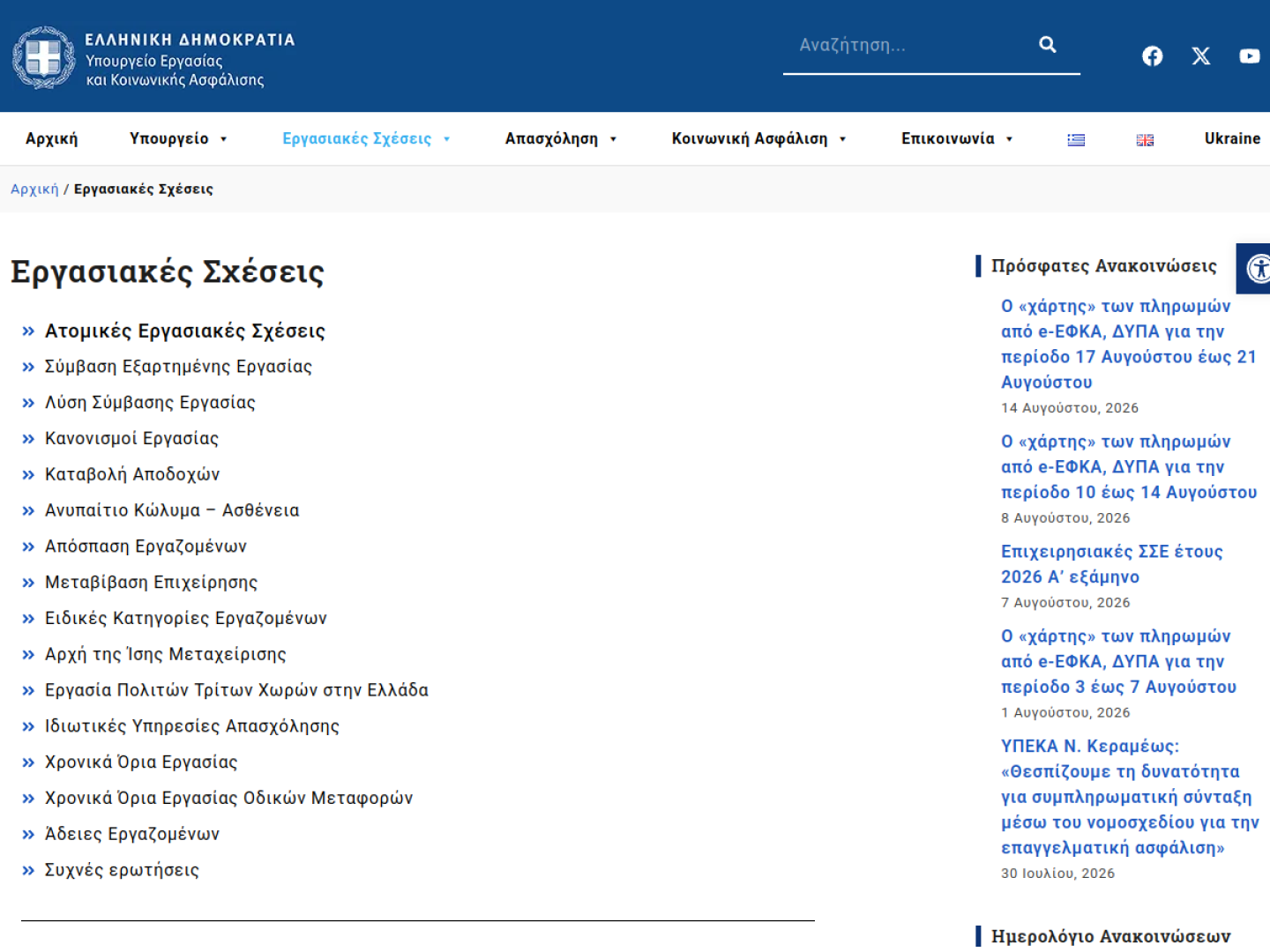This screenshot has width=1270, height=952.
Task: Open the X (Twitter) social icon
Action: [1201, 56]
